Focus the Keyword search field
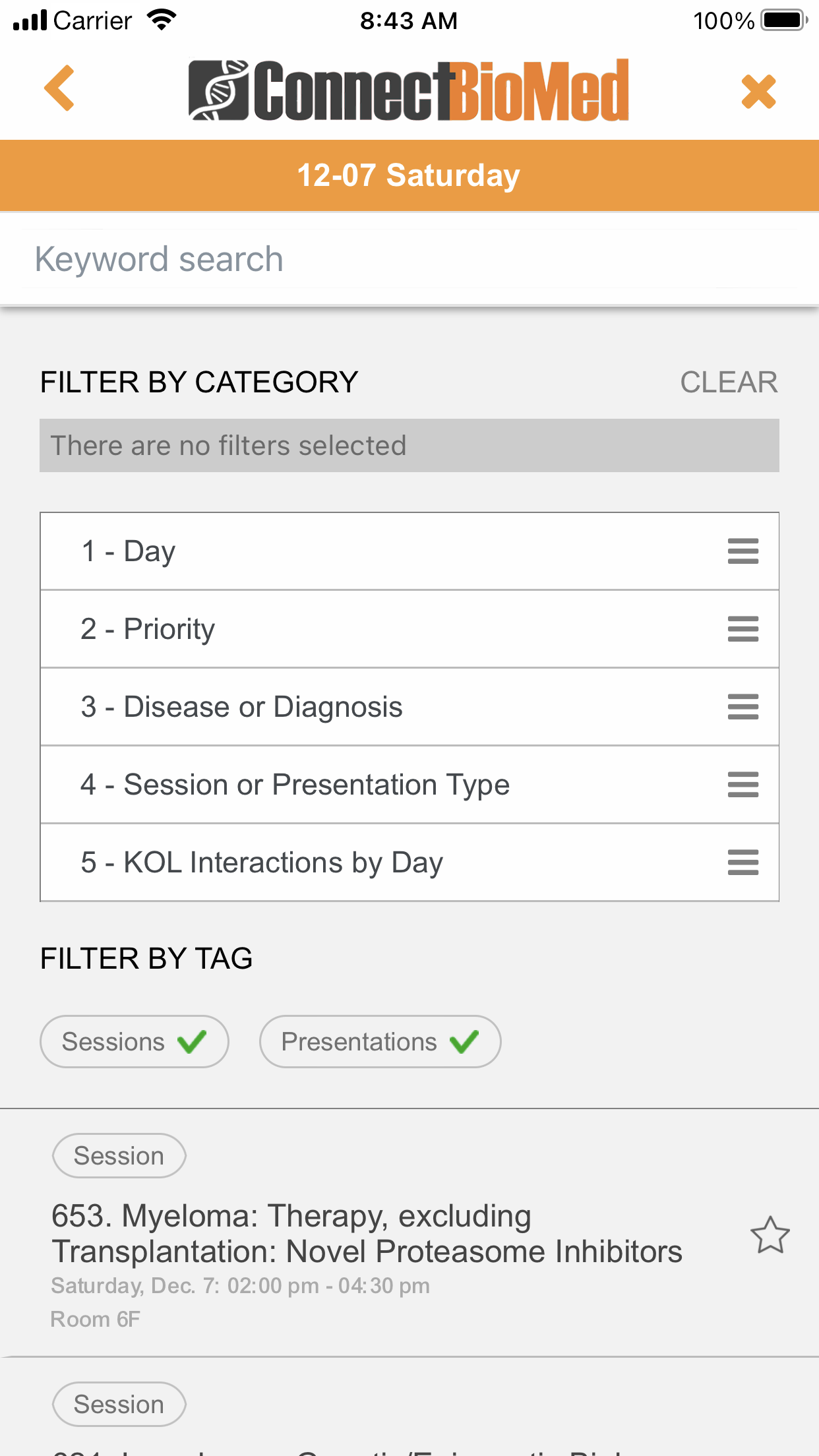The width and height of the screenshot is (819, 1456). pyautogui.click(x=409, y=259)
